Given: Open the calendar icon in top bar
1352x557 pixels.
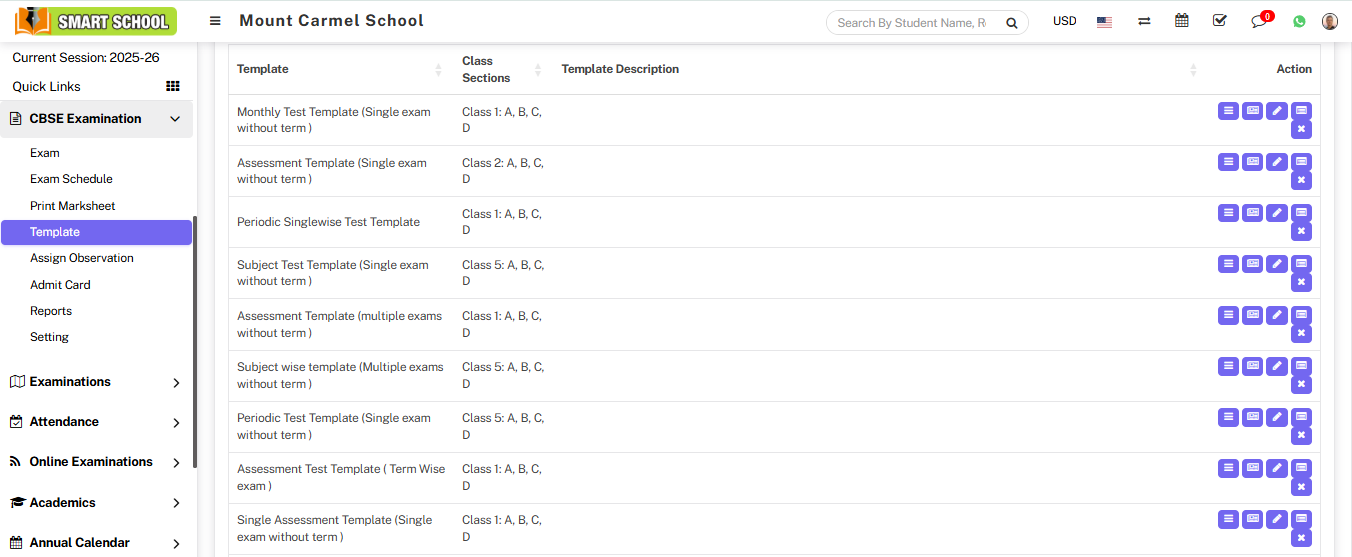Looking at the screenshot, I should click(1182, 21).
